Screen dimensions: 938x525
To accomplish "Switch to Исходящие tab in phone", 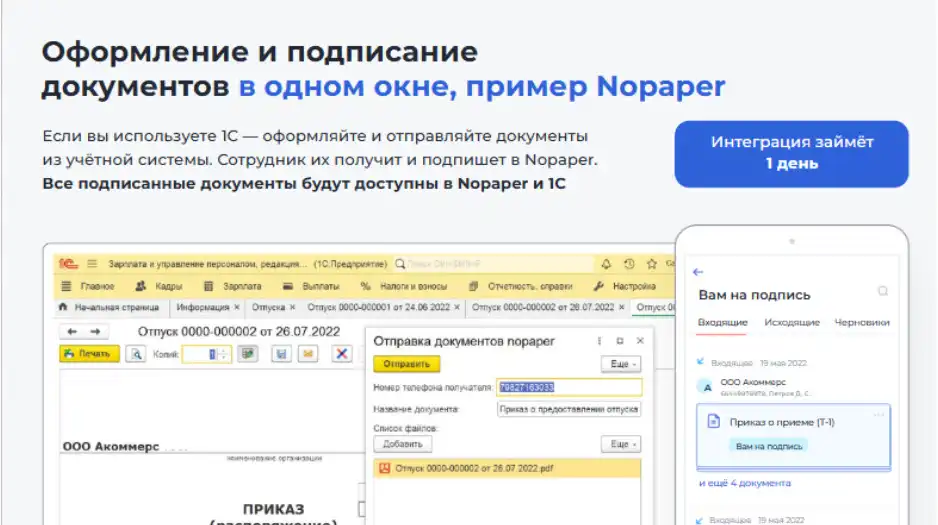I will click(x=791, y=323).
